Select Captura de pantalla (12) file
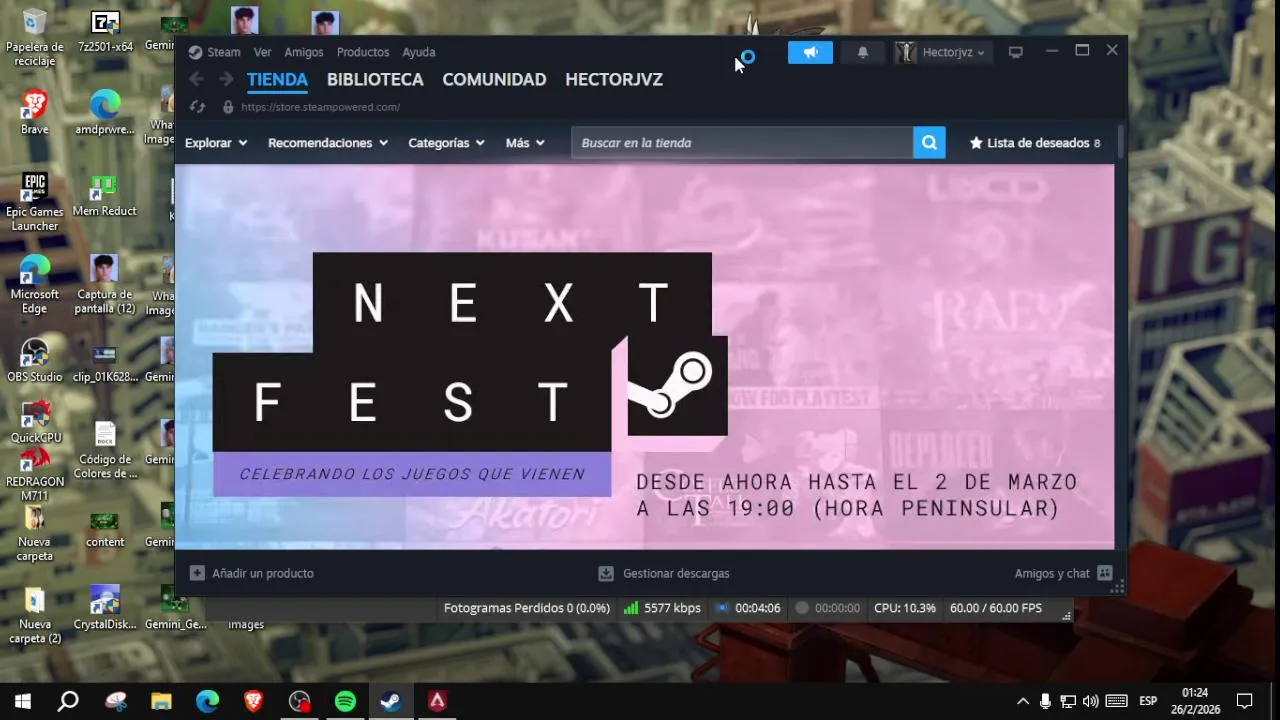The width and height of the screenshot is (1280, 720). (104, 284)
